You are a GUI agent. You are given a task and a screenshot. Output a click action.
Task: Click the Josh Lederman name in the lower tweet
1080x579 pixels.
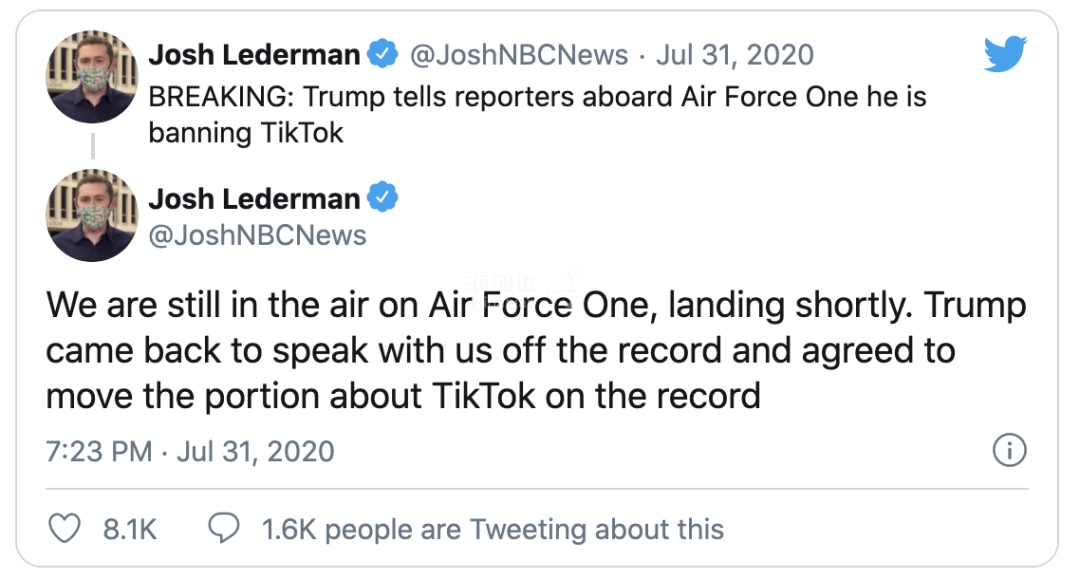(x=254, y=199)
